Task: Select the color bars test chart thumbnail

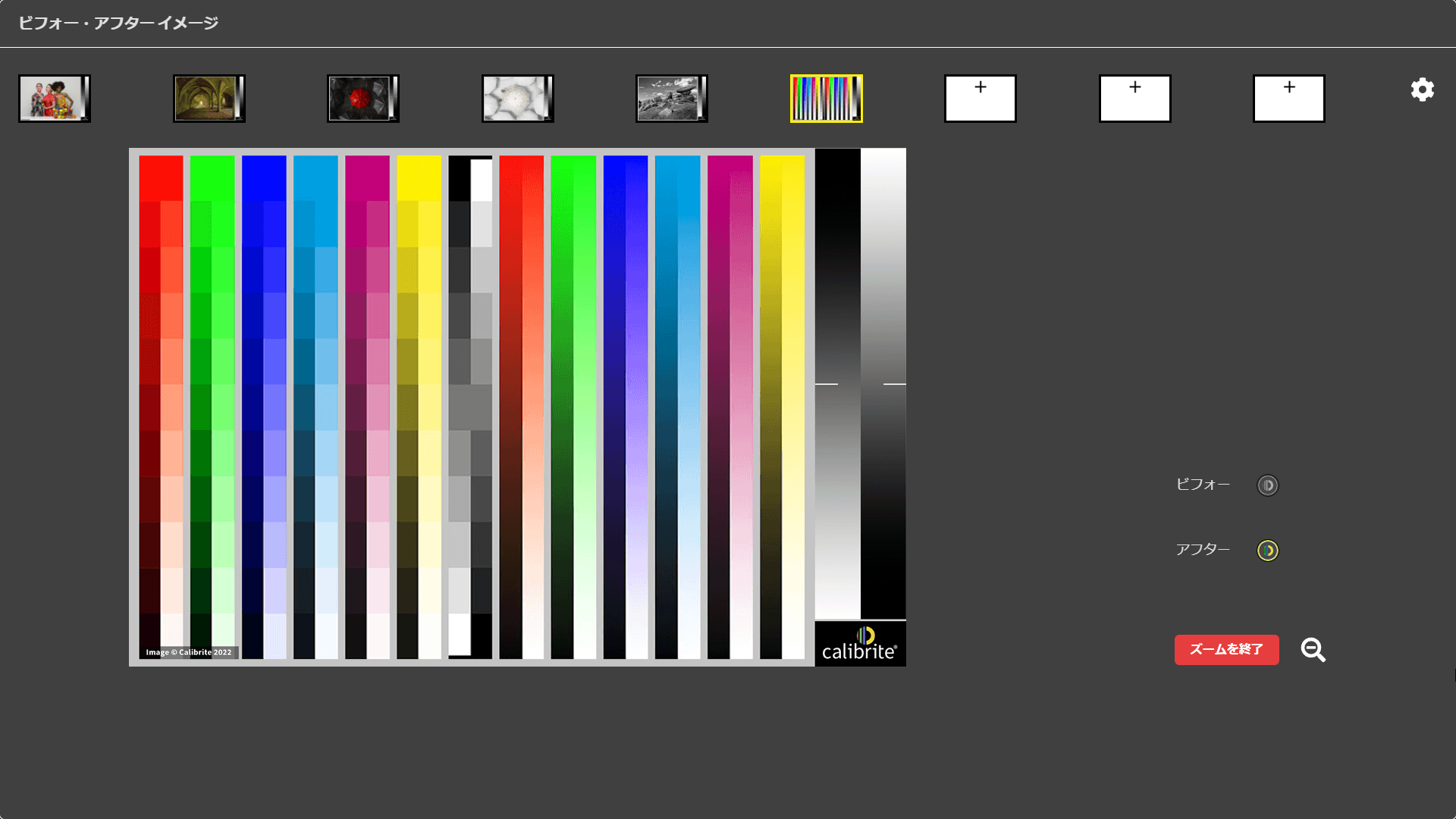Action: coord(826,99)
